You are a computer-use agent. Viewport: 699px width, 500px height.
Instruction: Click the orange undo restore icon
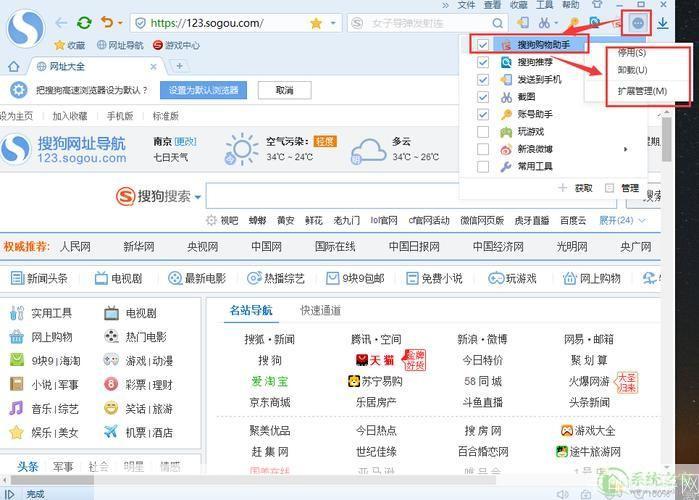coord(107,22)
